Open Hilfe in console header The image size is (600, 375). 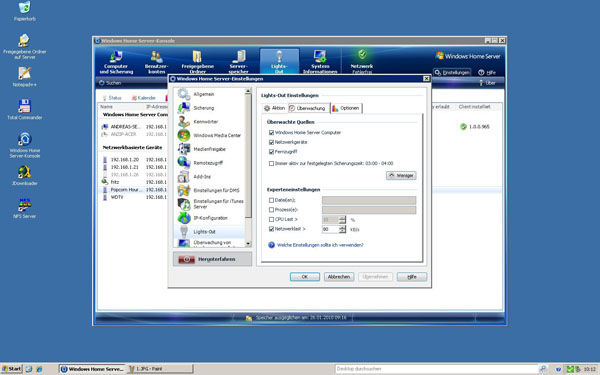pos(487,72)
